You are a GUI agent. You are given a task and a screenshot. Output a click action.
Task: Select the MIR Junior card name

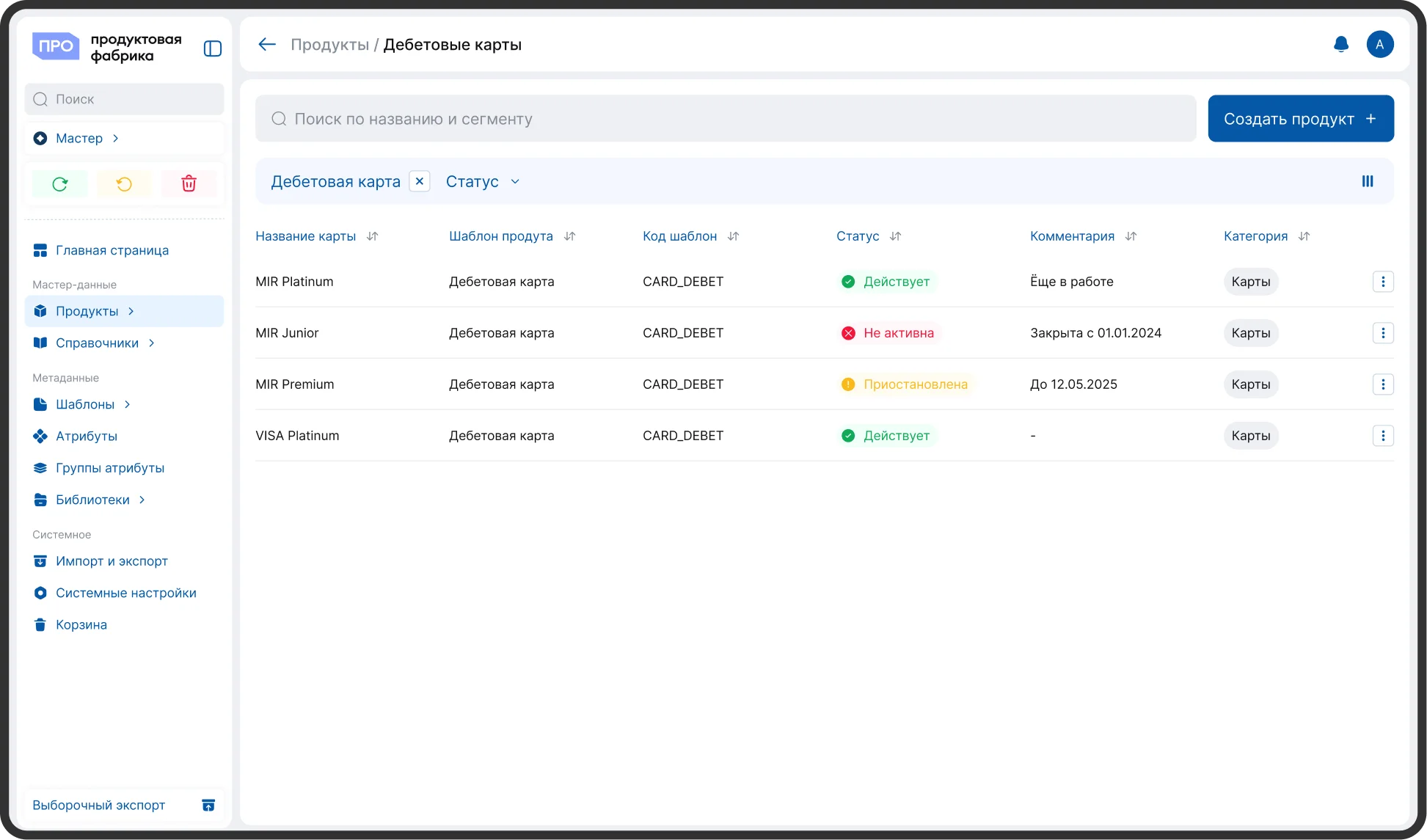point(287,333)
